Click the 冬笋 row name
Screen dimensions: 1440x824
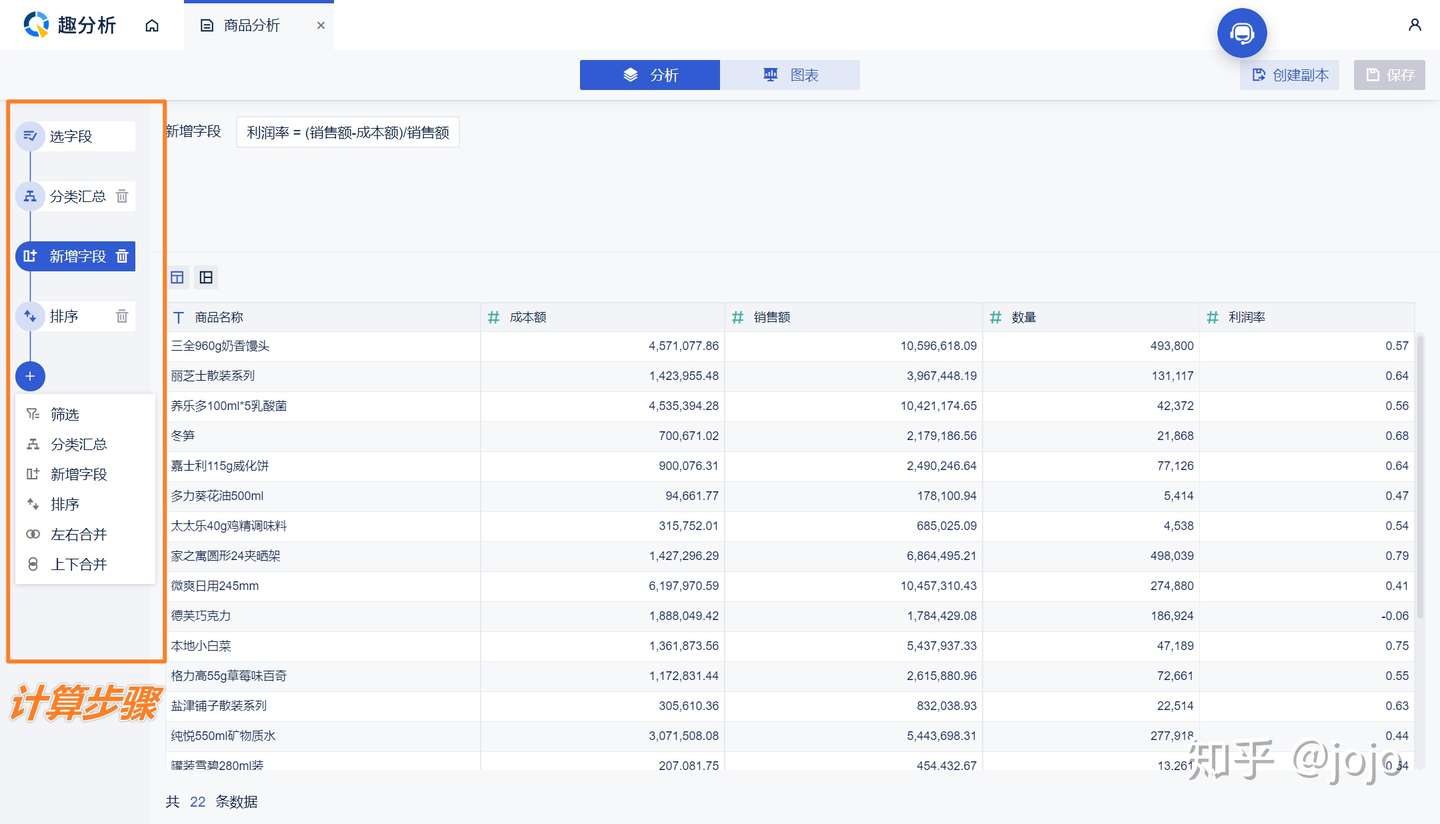(x=183, y=436)
